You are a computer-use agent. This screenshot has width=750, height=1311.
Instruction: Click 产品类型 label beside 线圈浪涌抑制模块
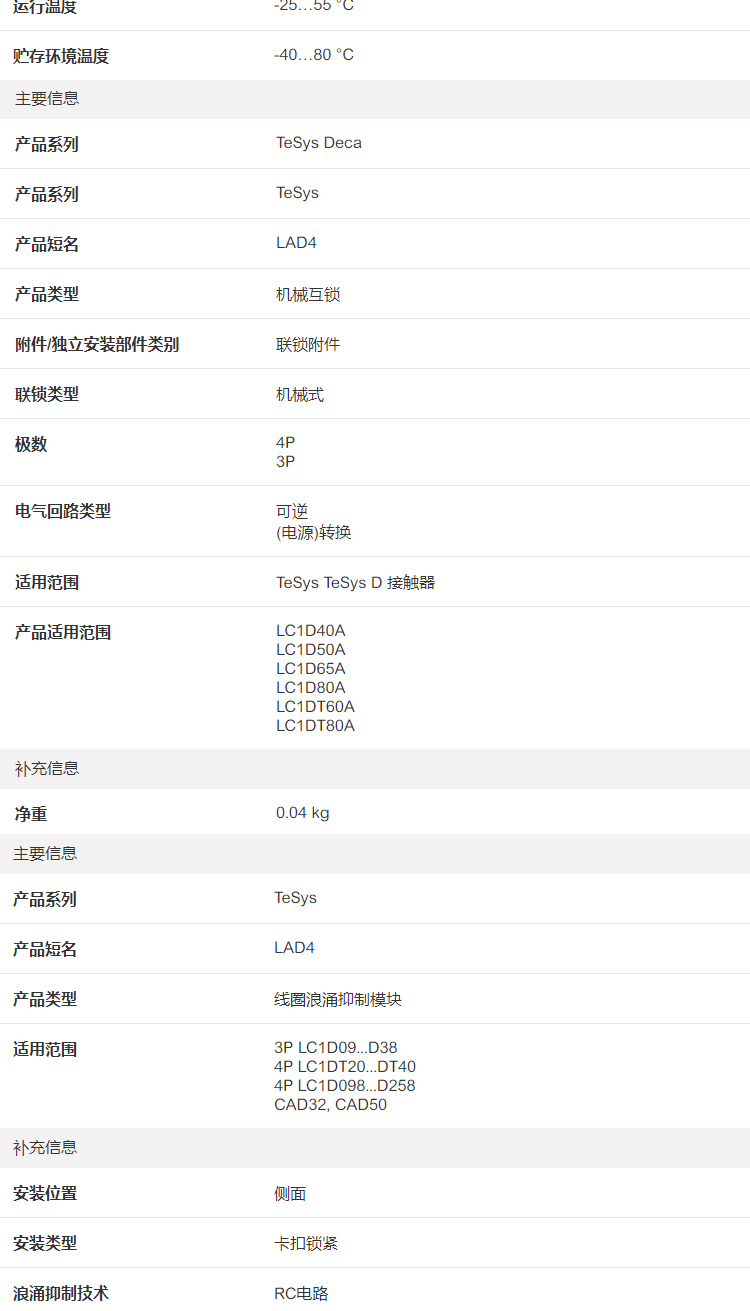(45, 999)
